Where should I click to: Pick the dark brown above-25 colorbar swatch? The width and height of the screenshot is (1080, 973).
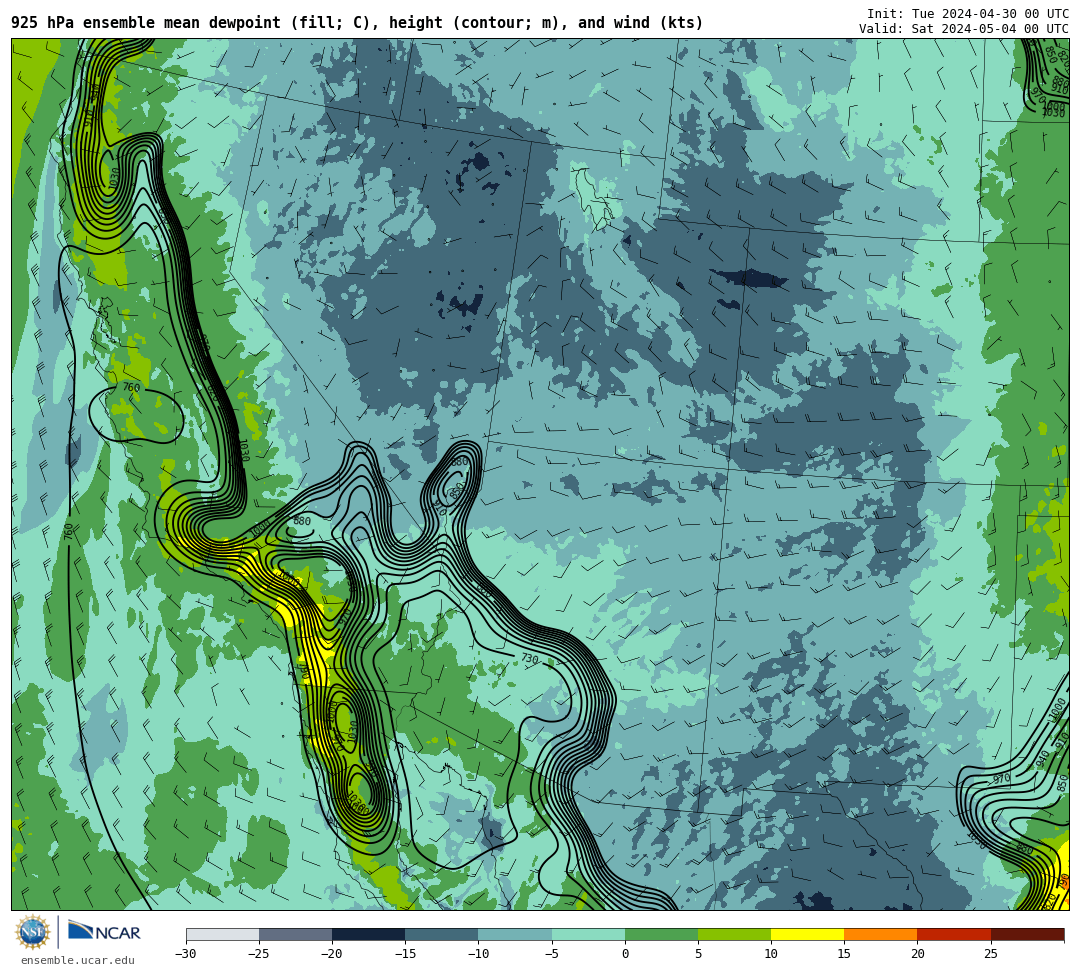[x=1028, y=934]
